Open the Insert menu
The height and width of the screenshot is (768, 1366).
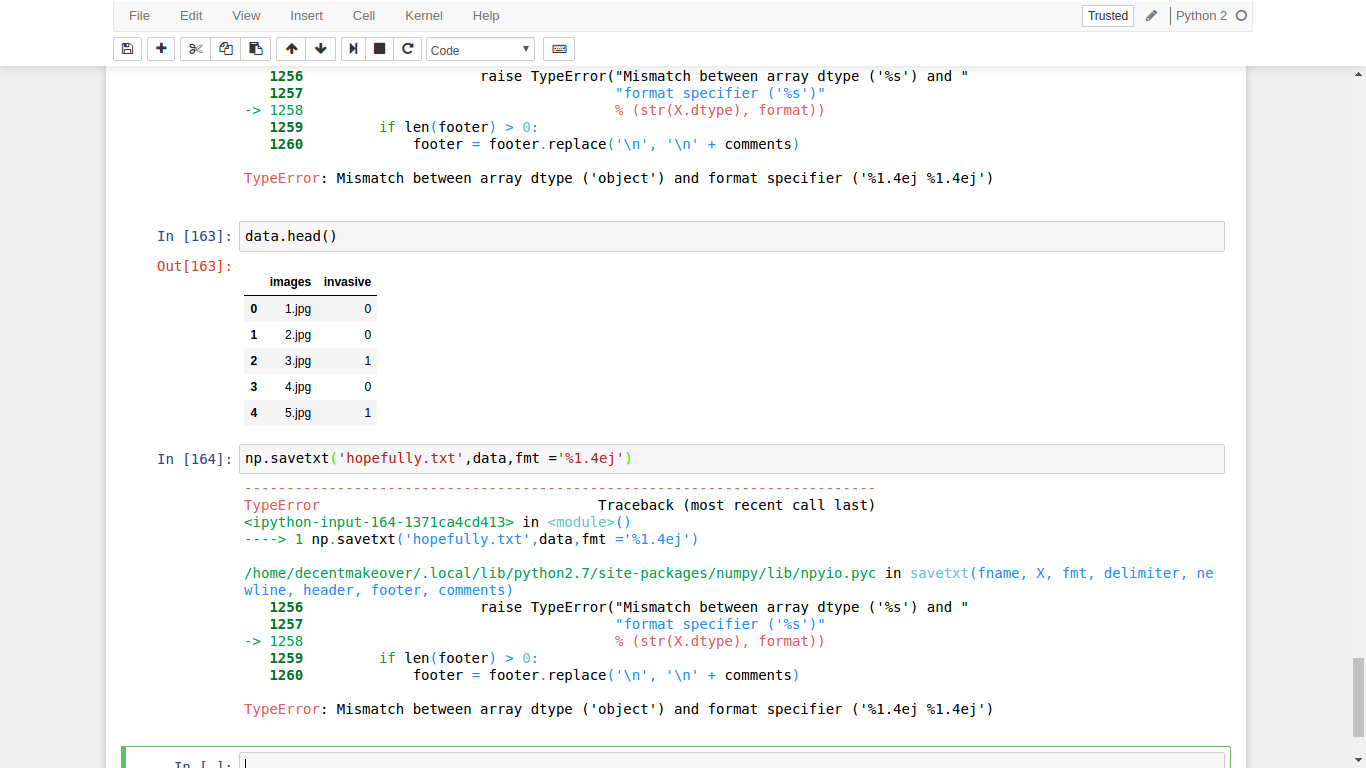(306, 16)
